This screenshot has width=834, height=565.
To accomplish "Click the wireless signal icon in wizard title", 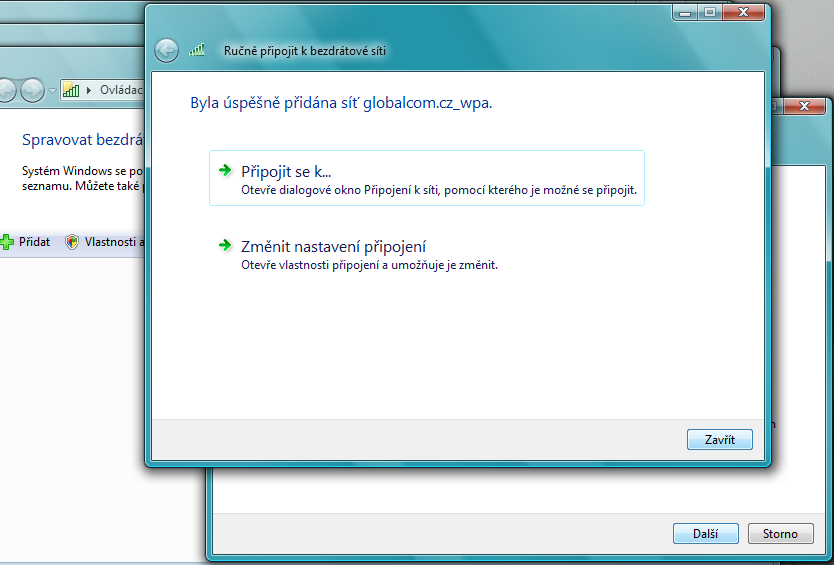I will pyautogui.click(x=197, y=49).
